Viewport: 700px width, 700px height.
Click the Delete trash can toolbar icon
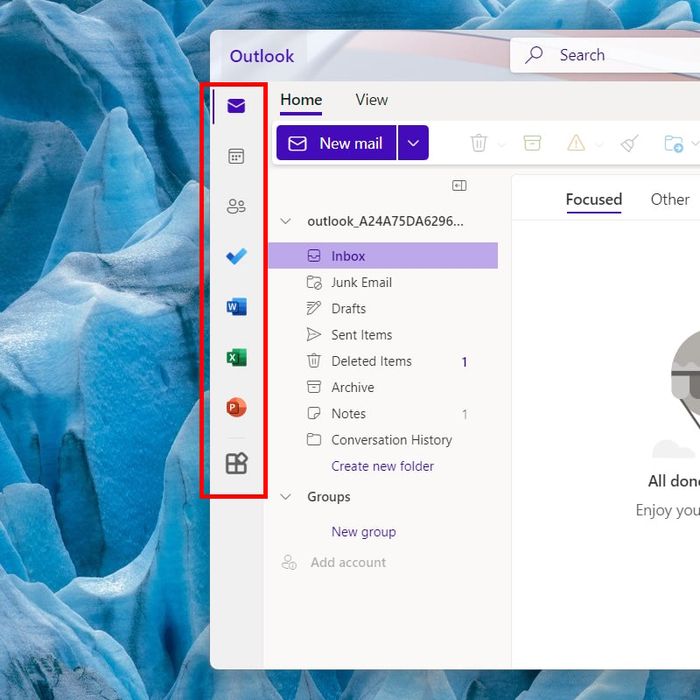click(x=479, y=143)
